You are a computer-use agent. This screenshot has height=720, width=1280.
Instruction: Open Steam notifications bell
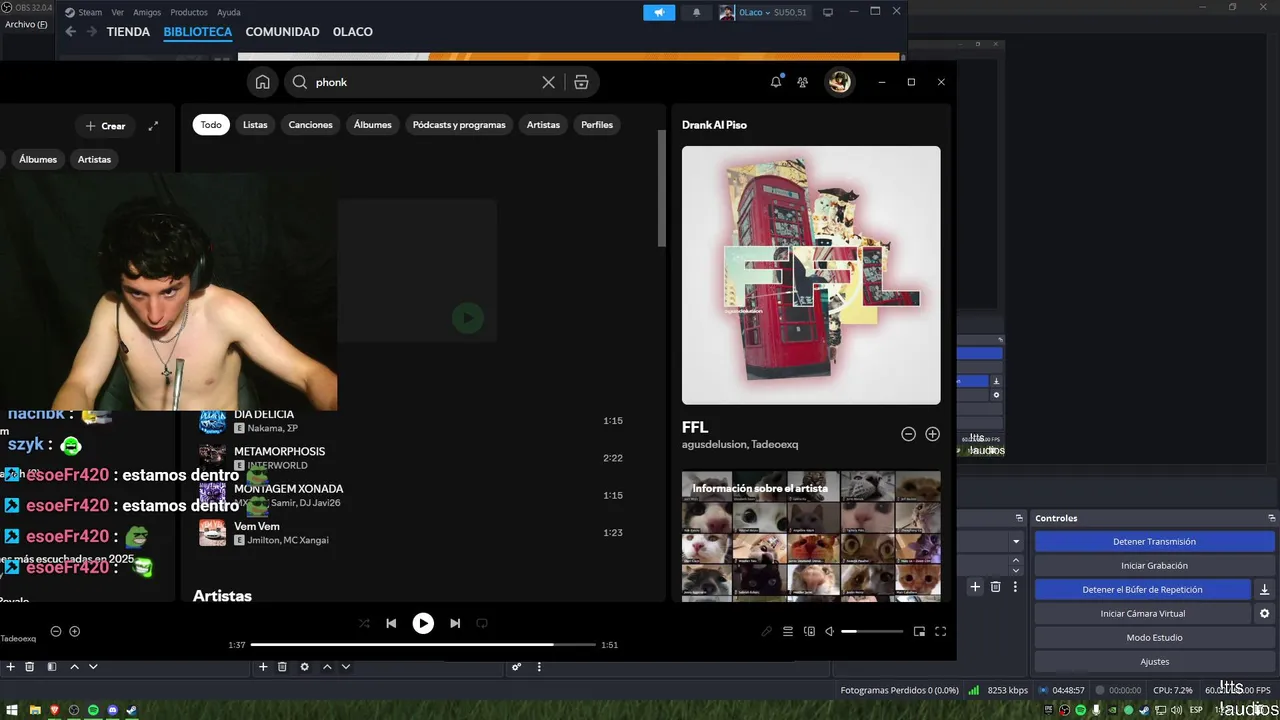pos(697,13)
